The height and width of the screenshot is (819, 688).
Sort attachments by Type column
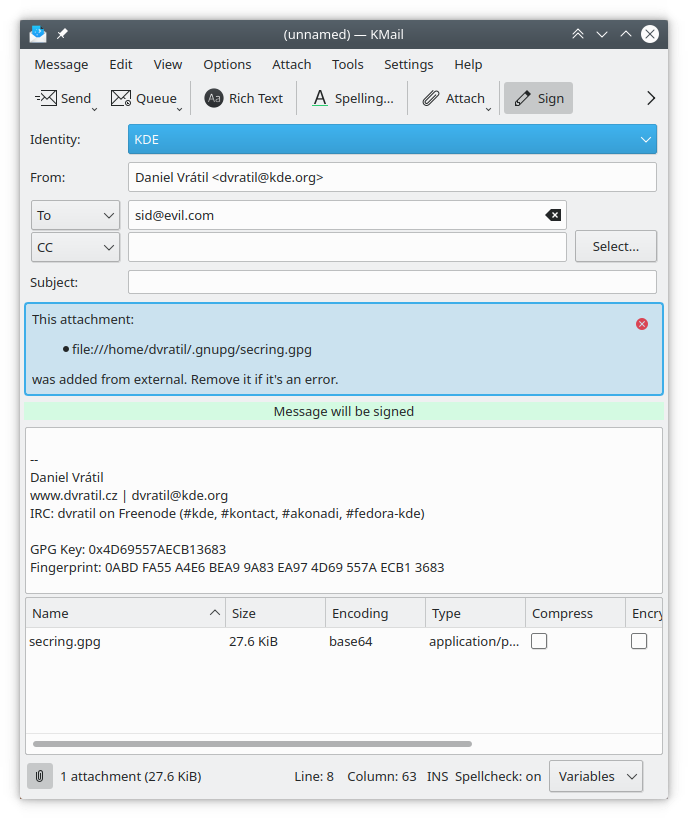[475, 613]
